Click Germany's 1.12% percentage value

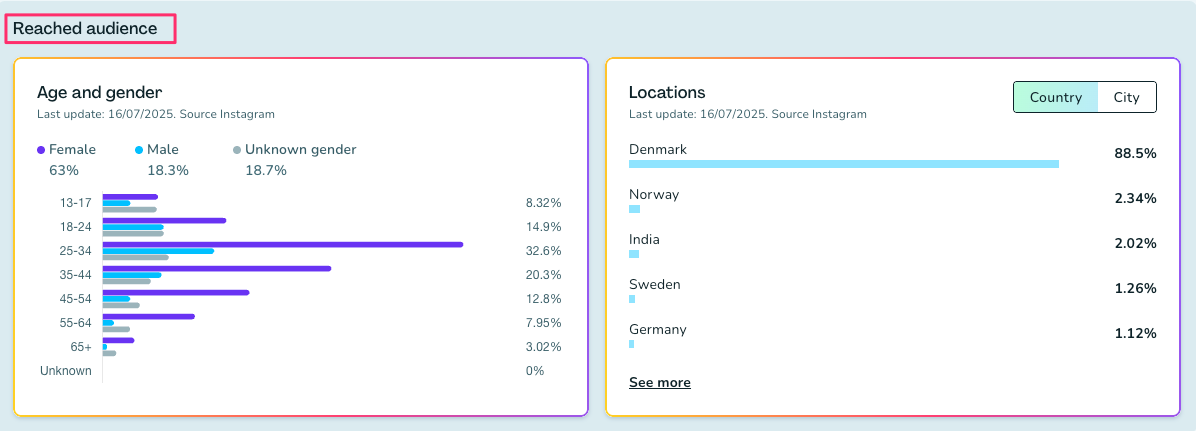[x=1135, y=333]
